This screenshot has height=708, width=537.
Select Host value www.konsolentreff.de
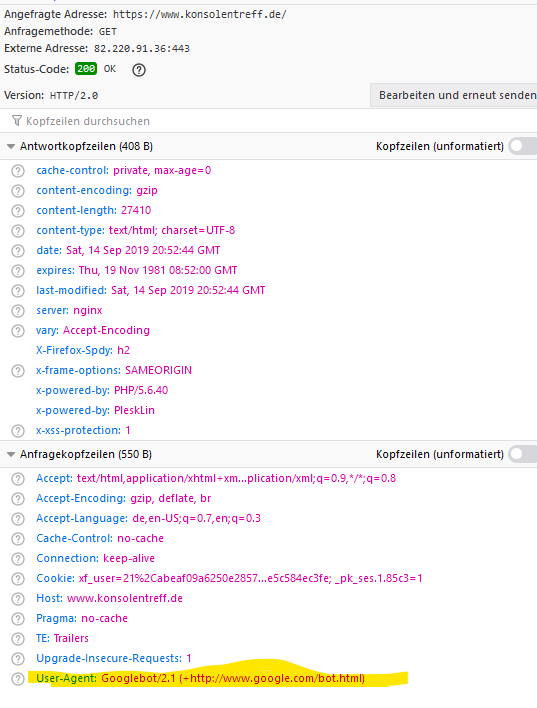(125, 599)
